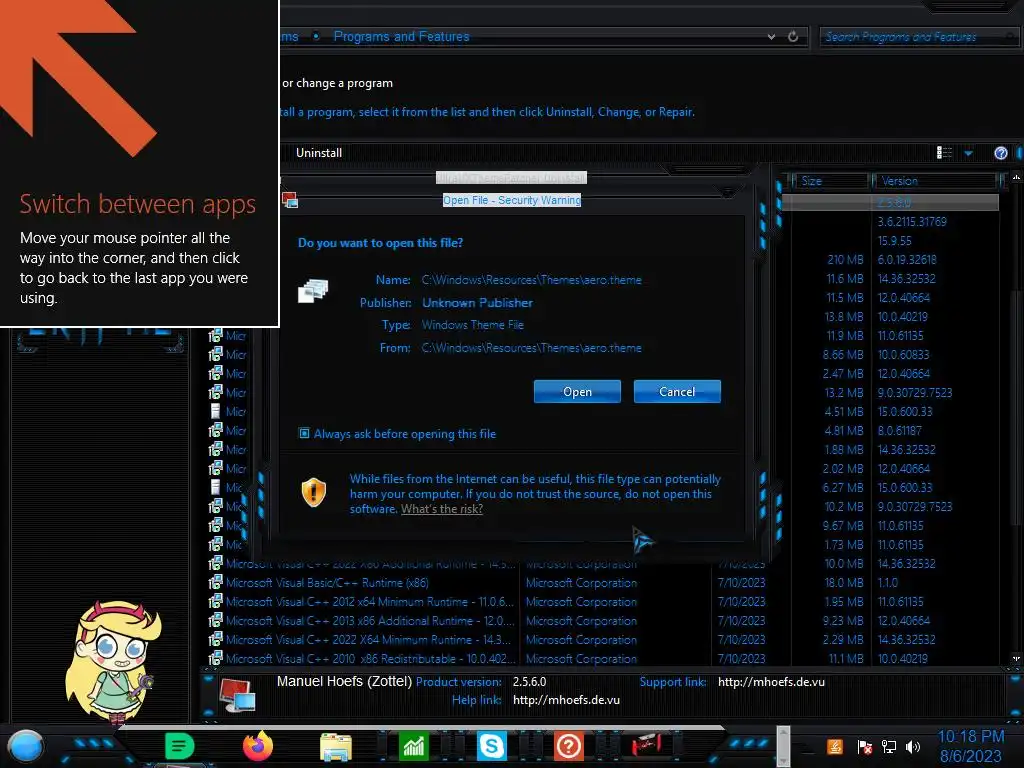Open Programs and Features help icon
Image resolution: width=1024 pixels, height=768 pixels.
1000,153
